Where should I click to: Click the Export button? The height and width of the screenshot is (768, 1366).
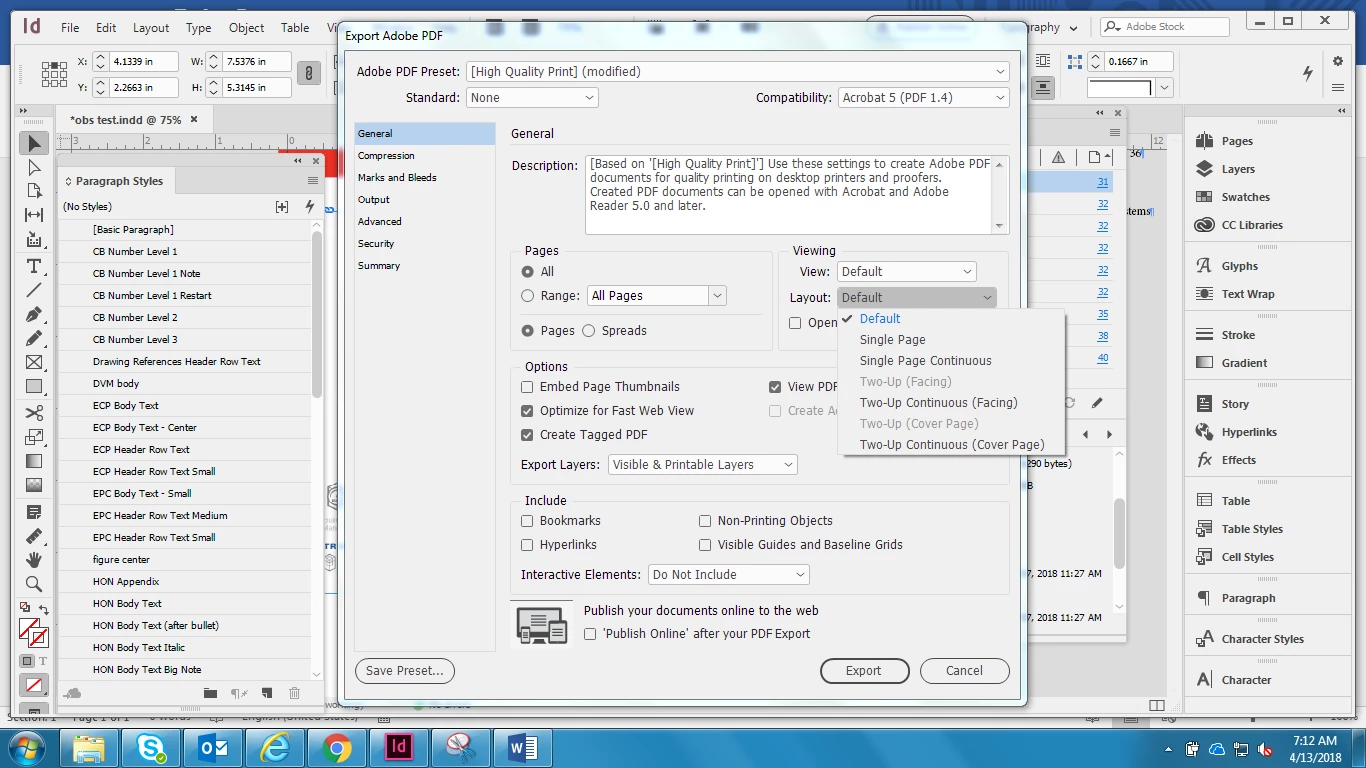pyautogui.click(x=864, y=671)
